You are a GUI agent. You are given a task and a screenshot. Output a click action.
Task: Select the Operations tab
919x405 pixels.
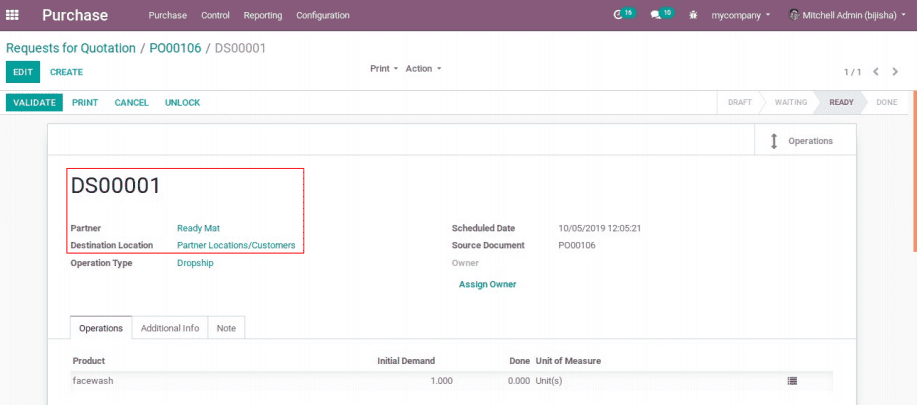pos(101,328)
